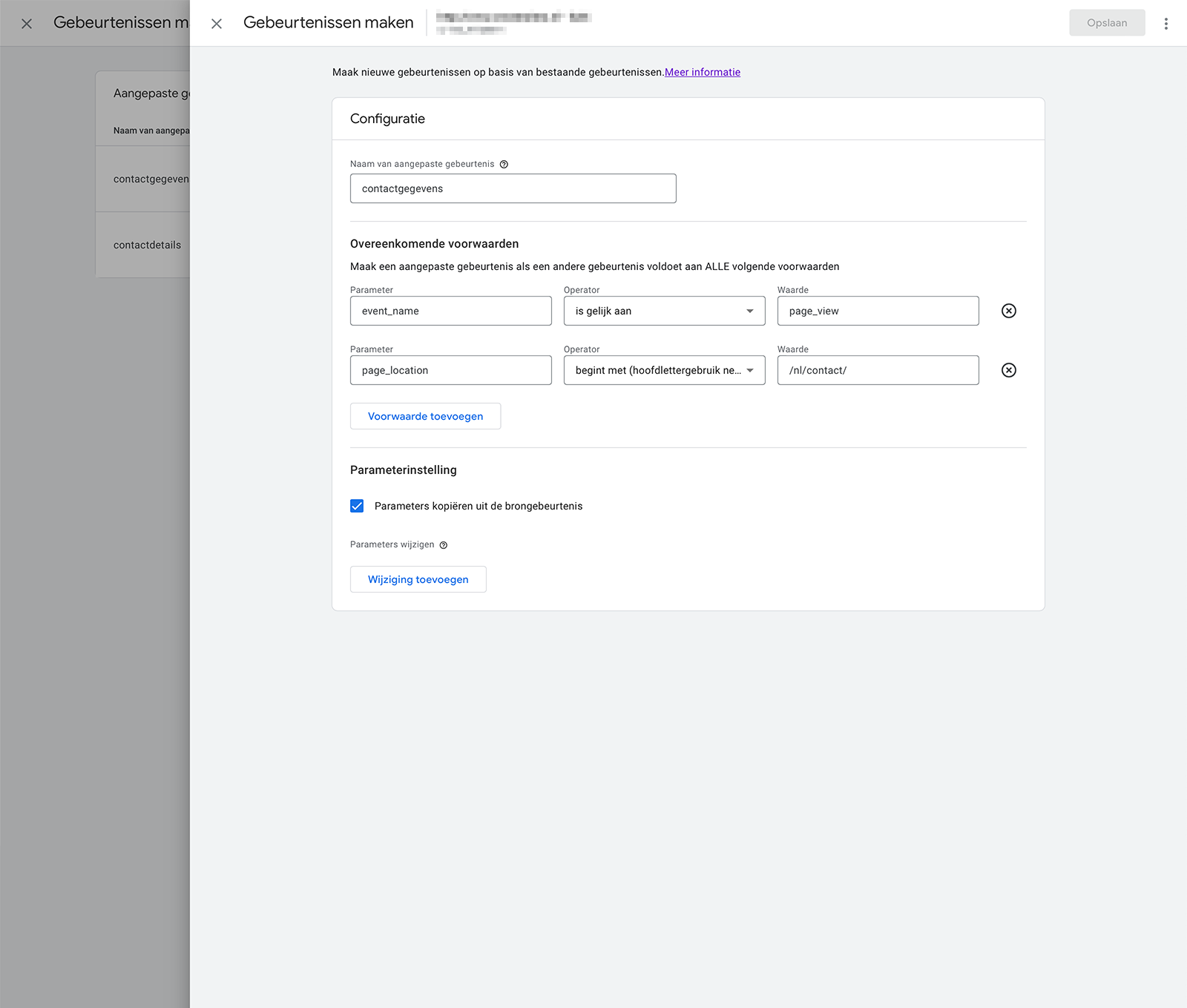Viewport: 1187px width, 1008px height.
Task: Click help icon next to Parameters wijzigen
Action: coord(444,545)
